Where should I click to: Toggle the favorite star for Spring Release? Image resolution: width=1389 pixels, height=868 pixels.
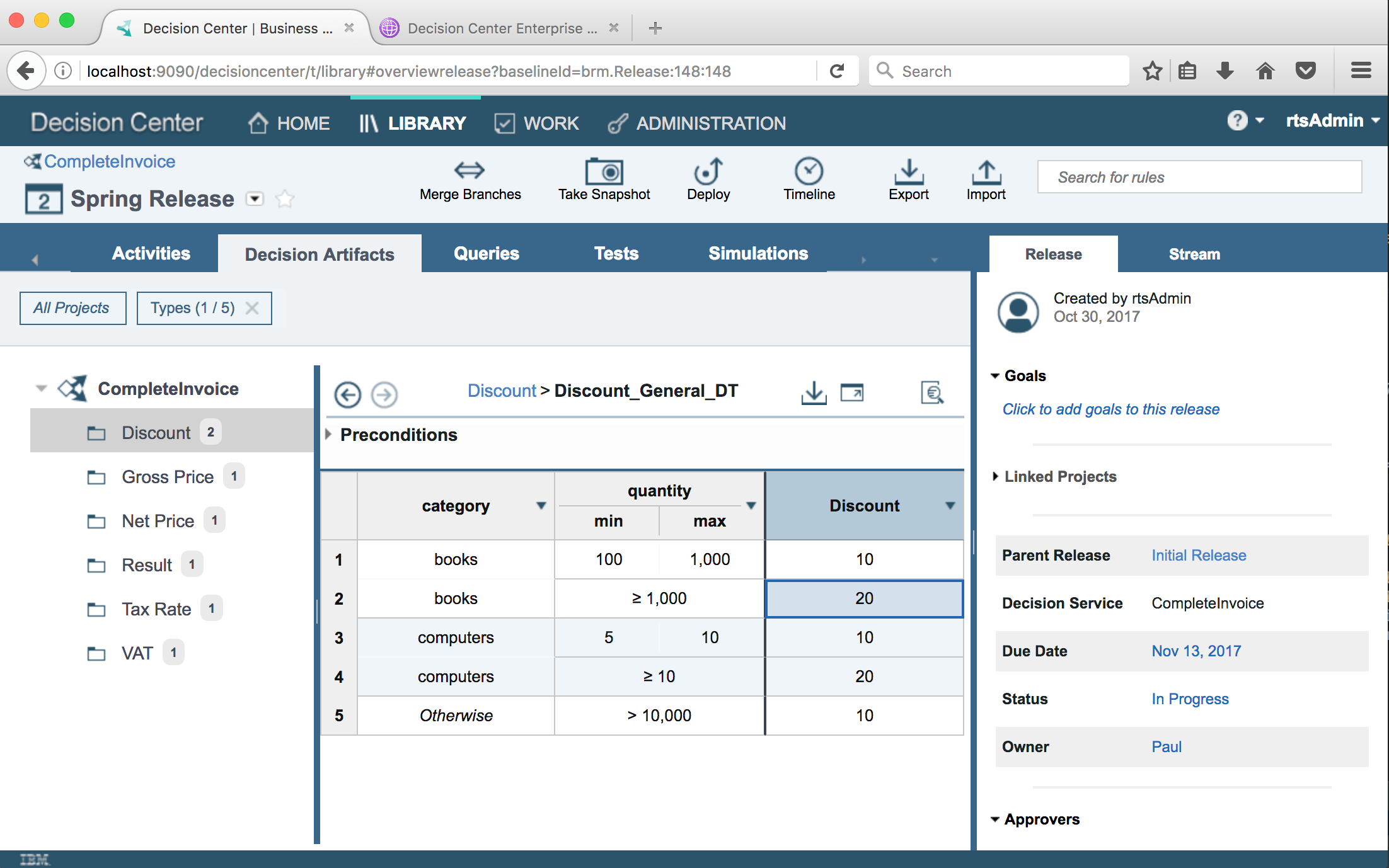click(x=285, y=199)
